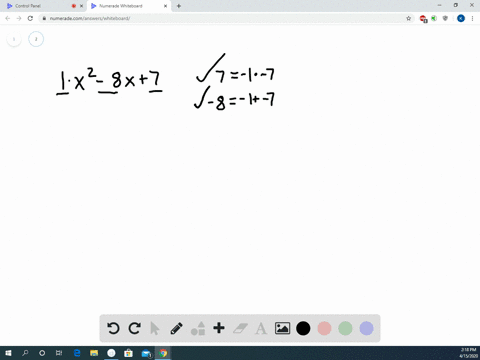Open a new browser tab
Viewport: 480px width, 360px height.
pyautogui.click(x=179, y=6)
